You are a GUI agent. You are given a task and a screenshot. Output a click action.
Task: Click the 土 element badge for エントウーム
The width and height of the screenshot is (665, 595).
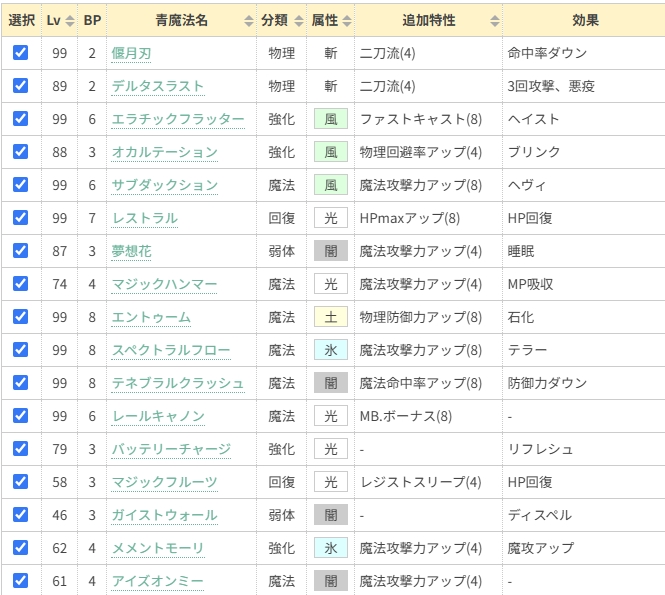(330, 317)
